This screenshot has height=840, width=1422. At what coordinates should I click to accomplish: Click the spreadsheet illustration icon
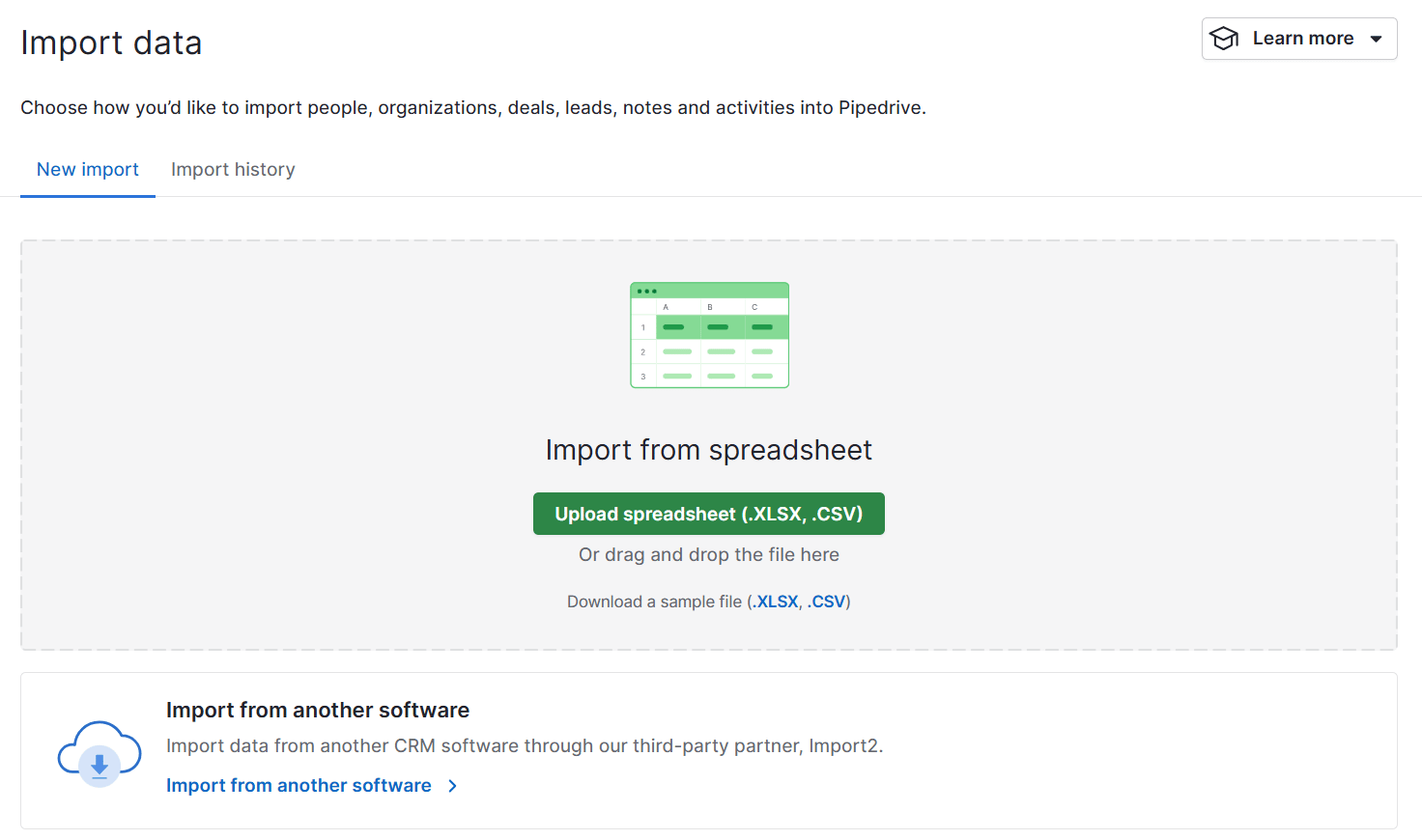[x=709, y=335]
